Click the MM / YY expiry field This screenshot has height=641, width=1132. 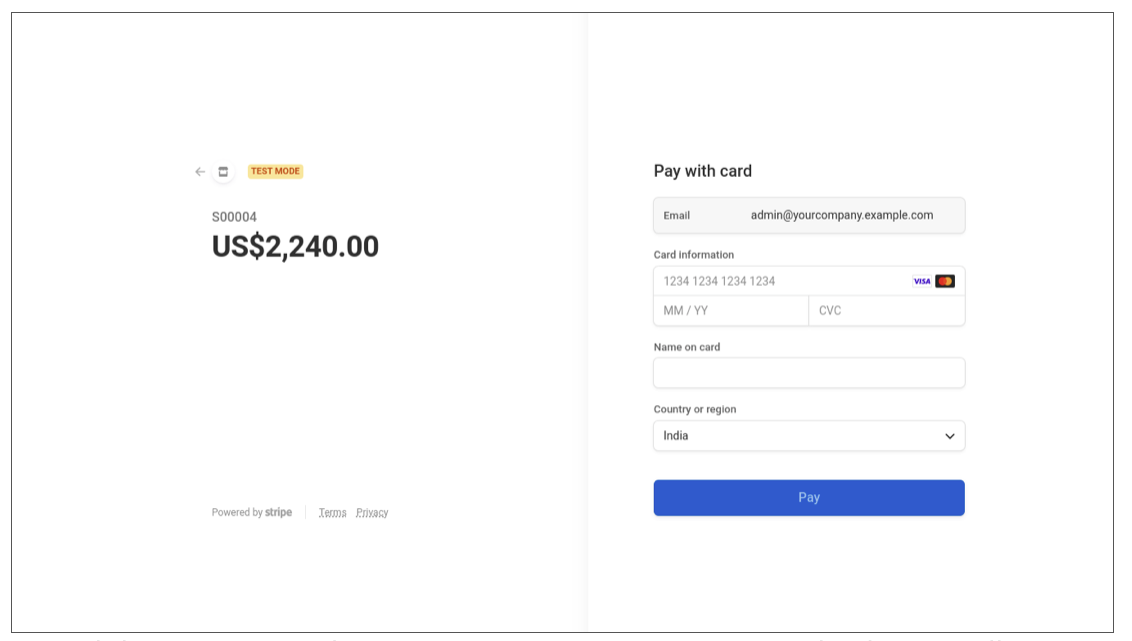(730, 311)
